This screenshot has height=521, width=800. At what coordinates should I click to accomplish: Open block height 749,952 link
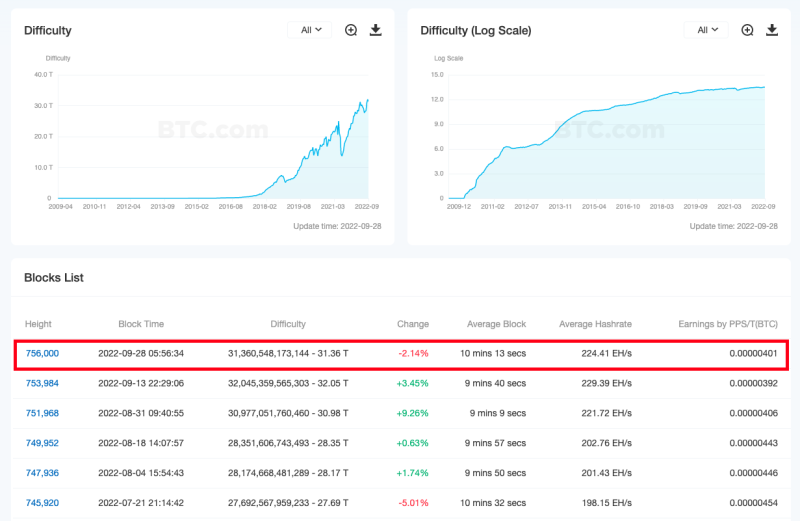coord(42,443)
